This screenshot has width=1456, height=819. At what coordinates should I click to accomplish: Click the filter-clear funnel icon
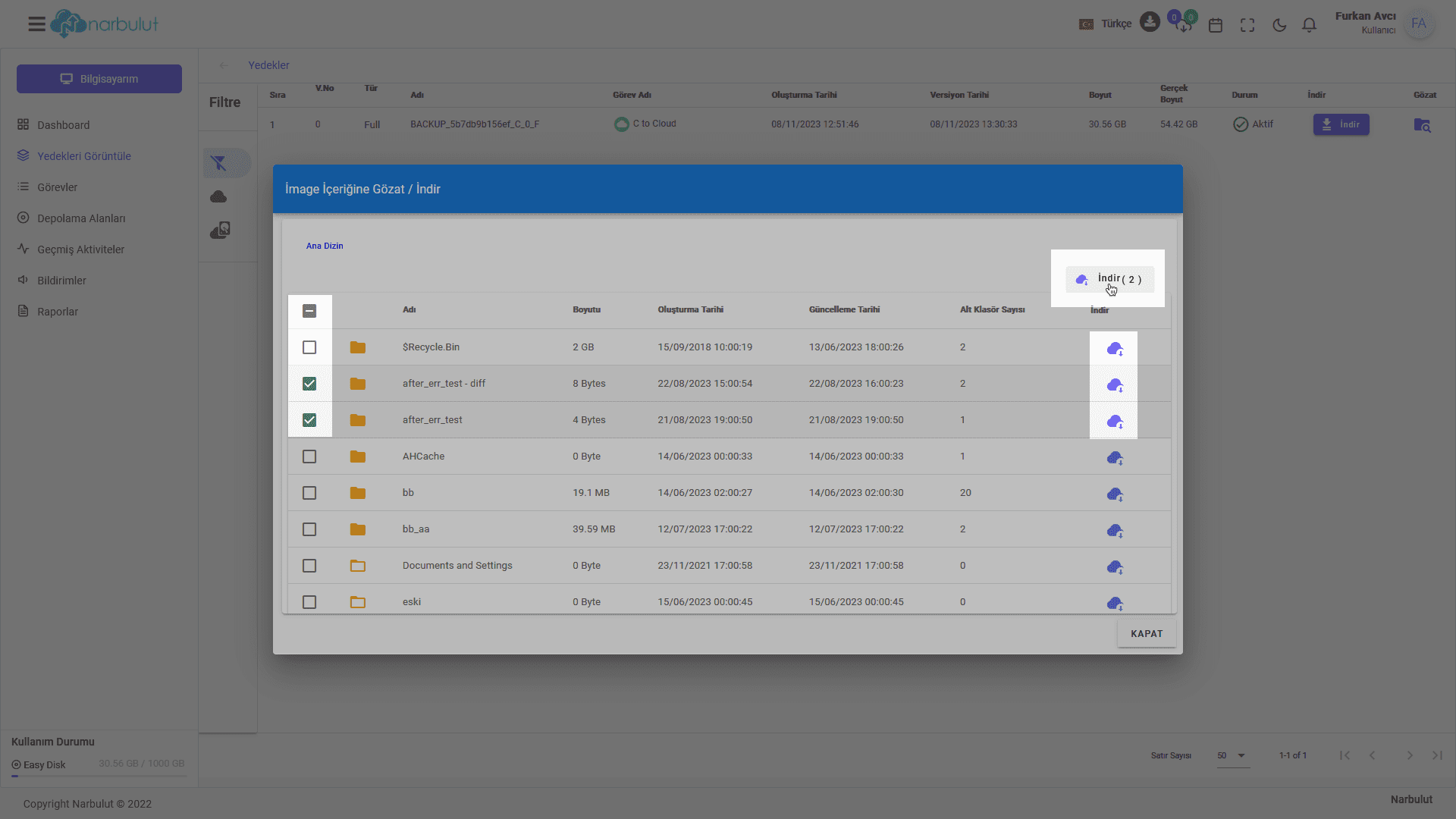219,163
